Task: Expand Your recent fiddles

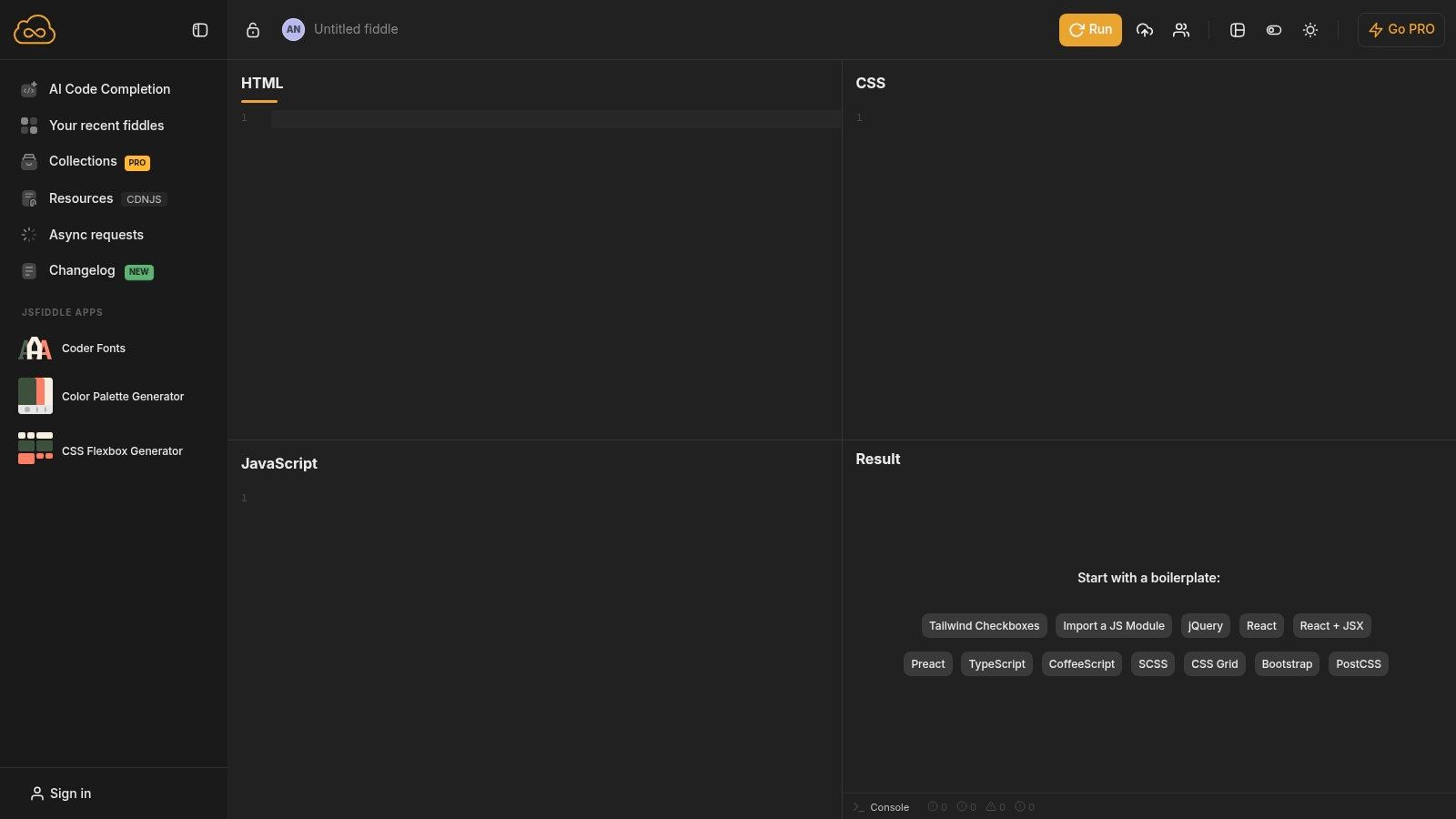Action: pyautogui.click(x=106, y=125)
